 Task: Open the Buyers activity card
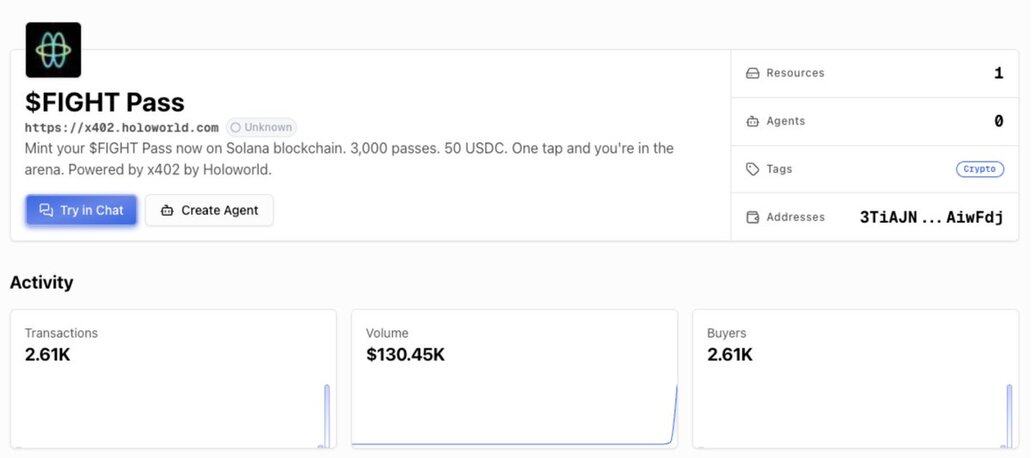pos(855,378)
